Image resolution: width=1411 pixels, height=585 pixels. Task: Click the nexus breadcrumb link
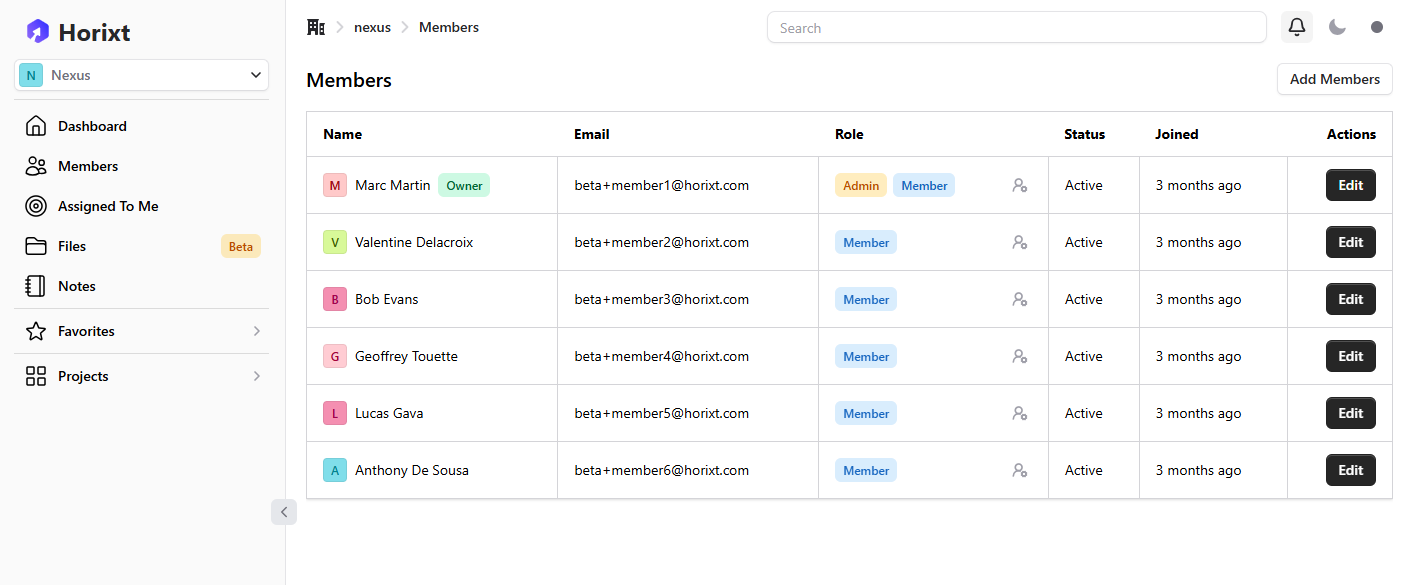[372, 27]
